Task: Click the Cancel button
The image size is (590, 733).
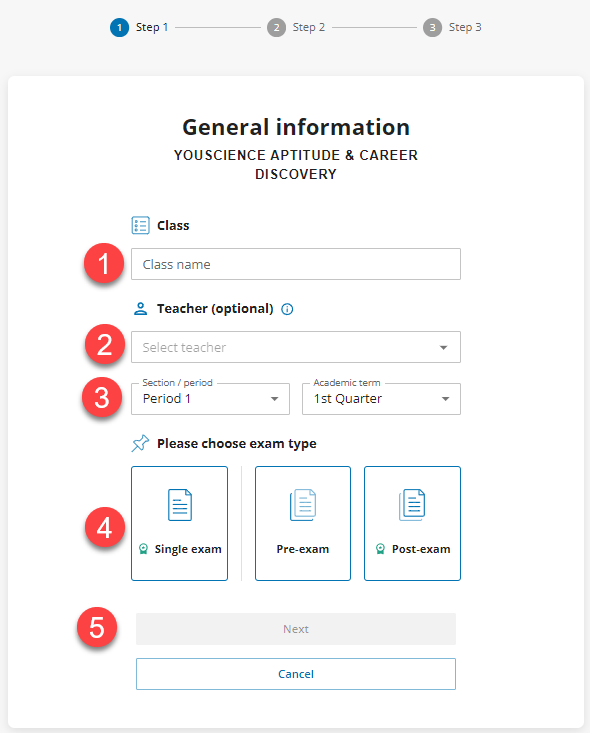Action: [x=296, y=674]
